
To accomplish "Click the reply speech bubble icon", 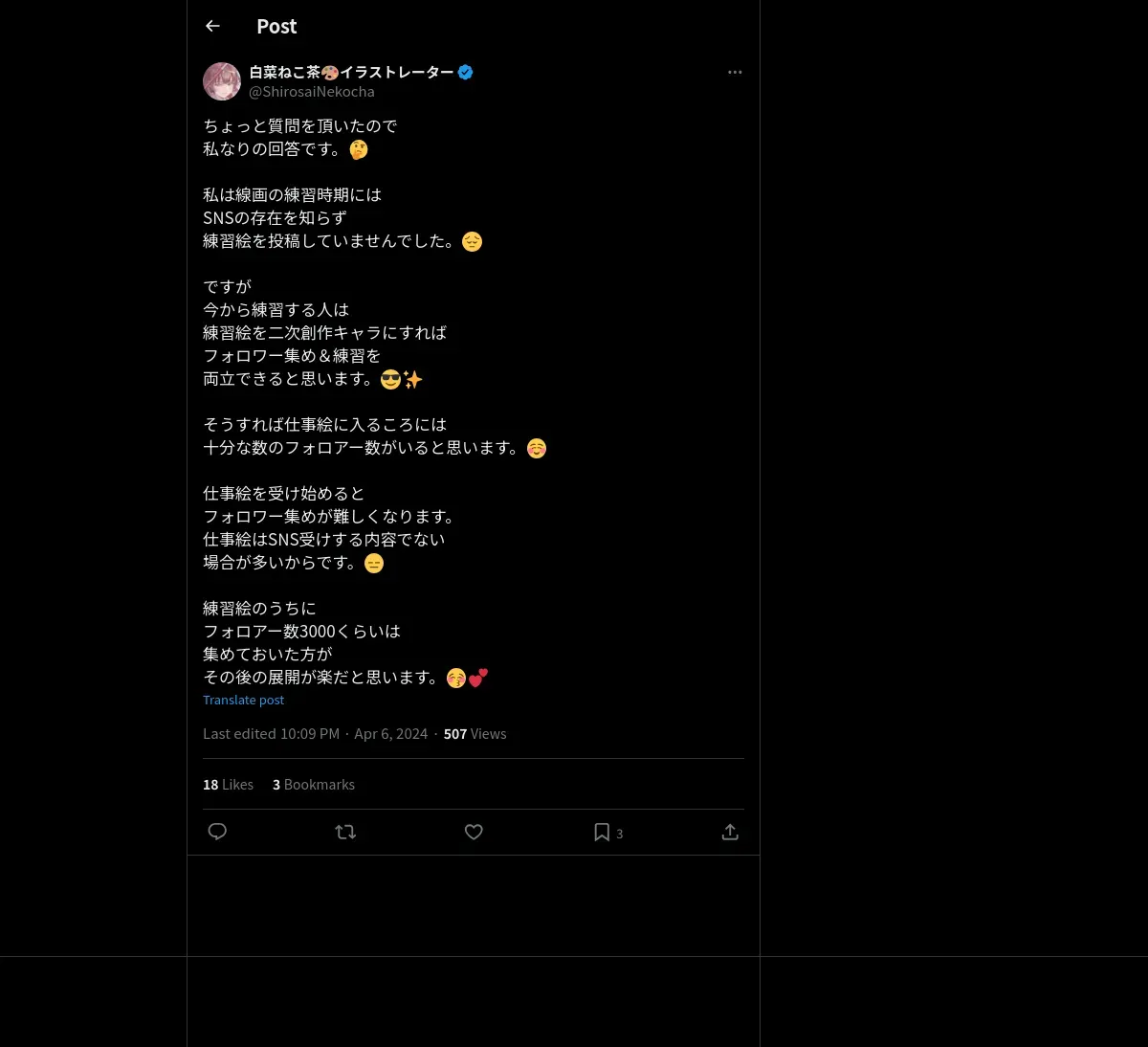I will (x=217, y=832).
